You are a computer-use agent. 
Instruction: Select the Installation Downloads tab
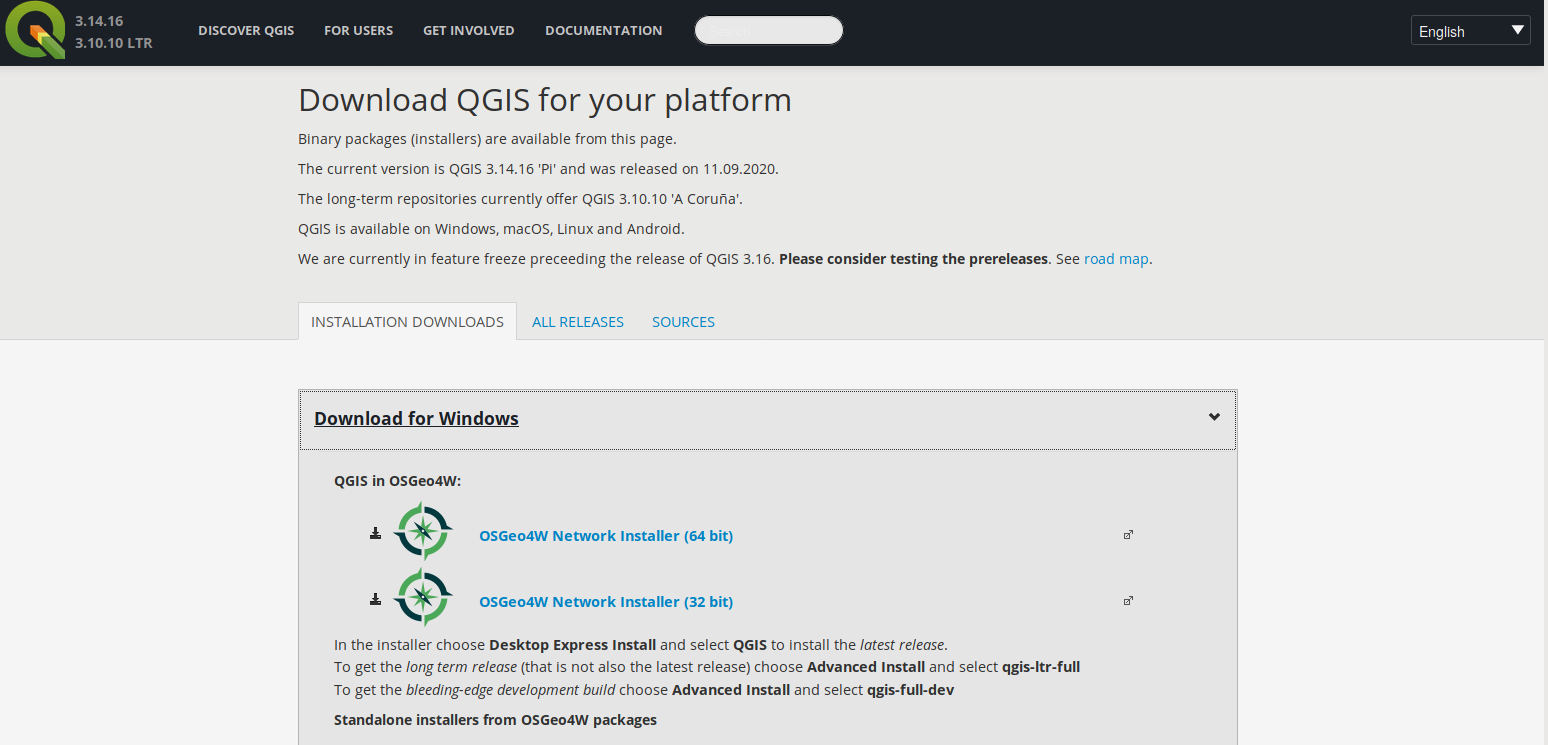click(x=407, y=322)
